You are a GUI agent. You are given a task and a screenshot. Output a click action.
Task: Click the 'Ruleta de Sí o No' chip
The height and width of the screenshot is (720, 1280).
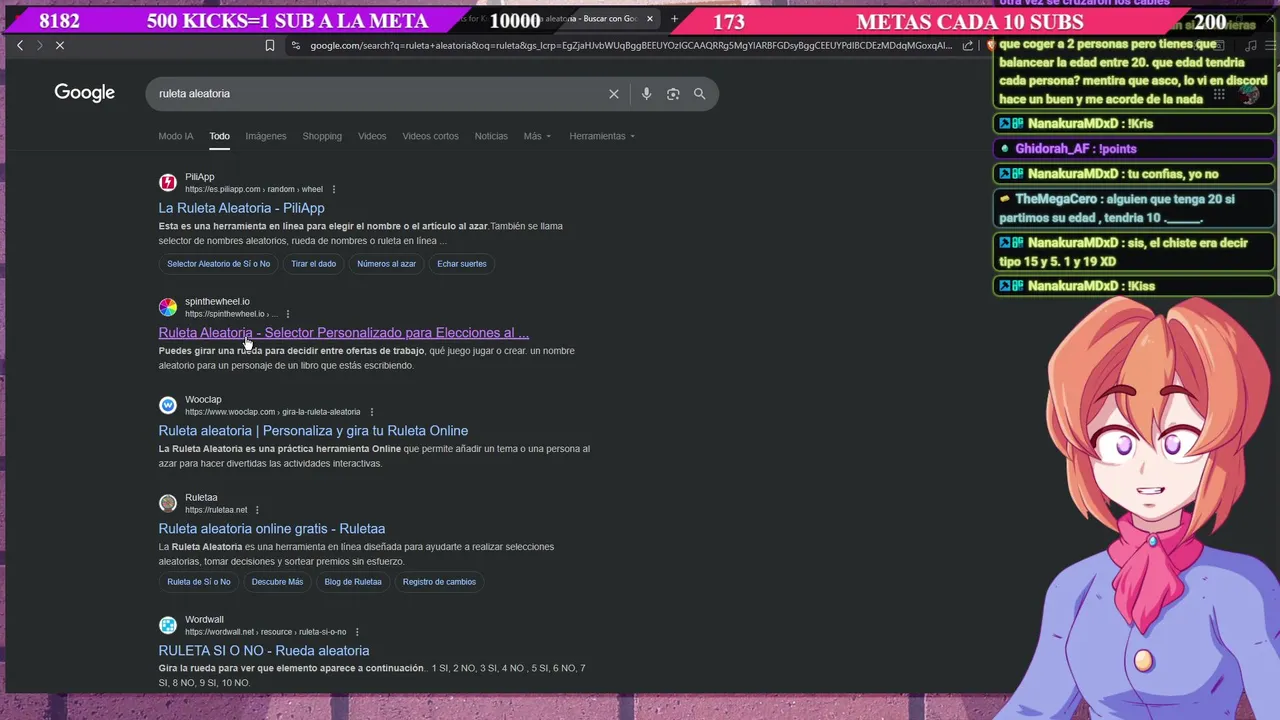coord(198,582)
